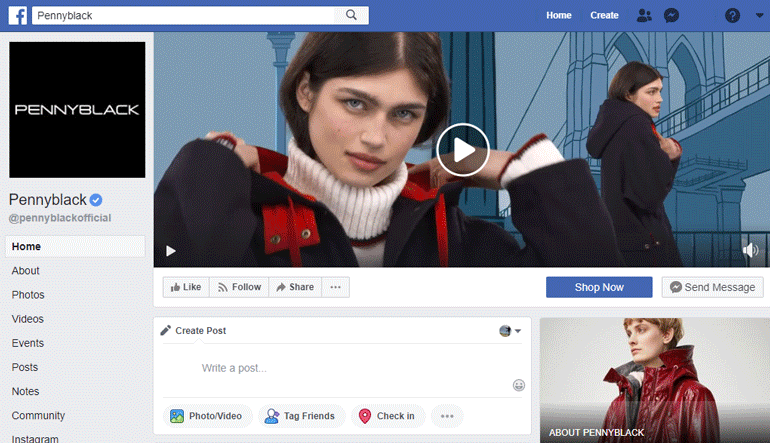Share the Pennyblack page
The height and width of the screenshot is (443, 770).
click(x=295, y=287)
